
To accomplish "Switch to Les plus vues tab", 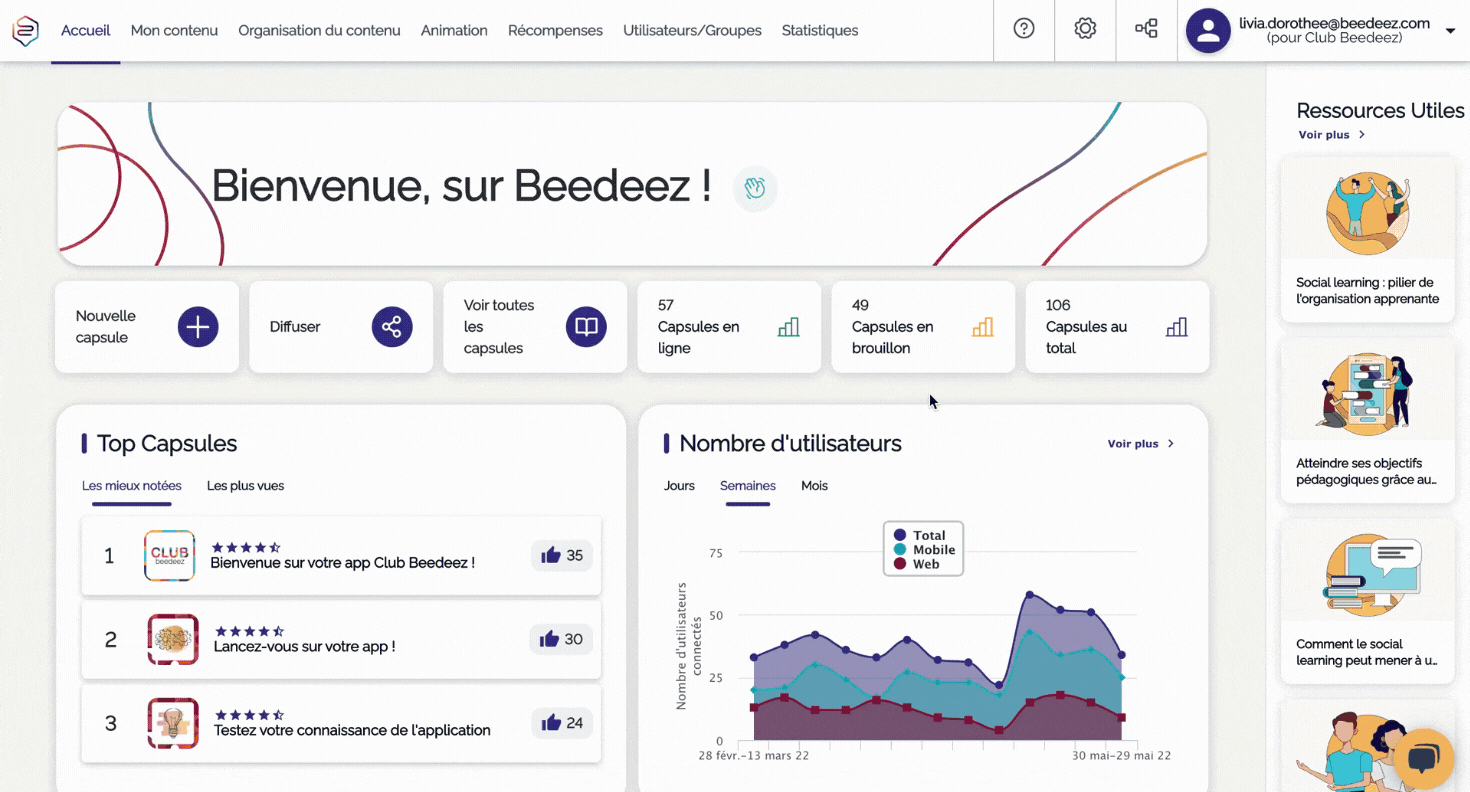I will coord(245,486).
